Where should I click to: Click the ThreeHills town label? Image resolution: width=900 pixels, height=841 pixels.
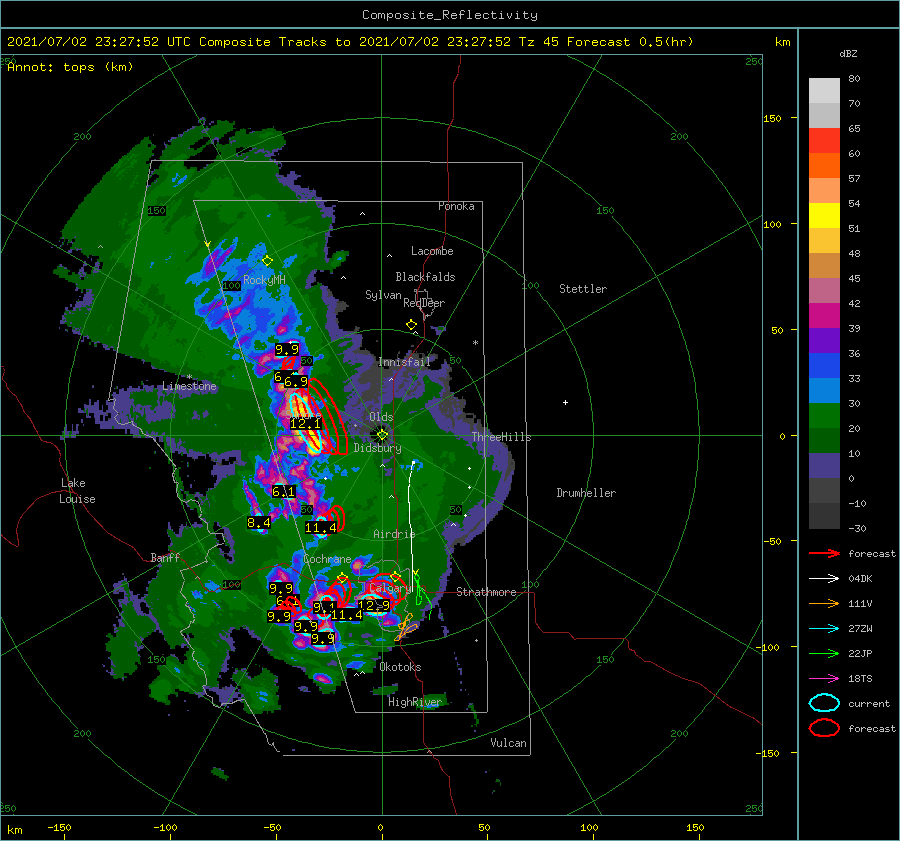click(x=502, y=437)
